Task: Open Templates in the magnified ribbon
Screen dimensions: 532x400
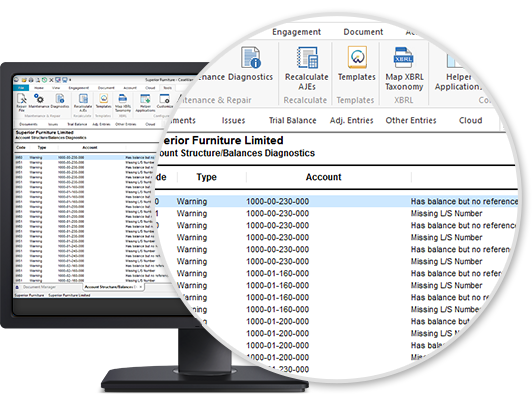Action: click(357, 63)
